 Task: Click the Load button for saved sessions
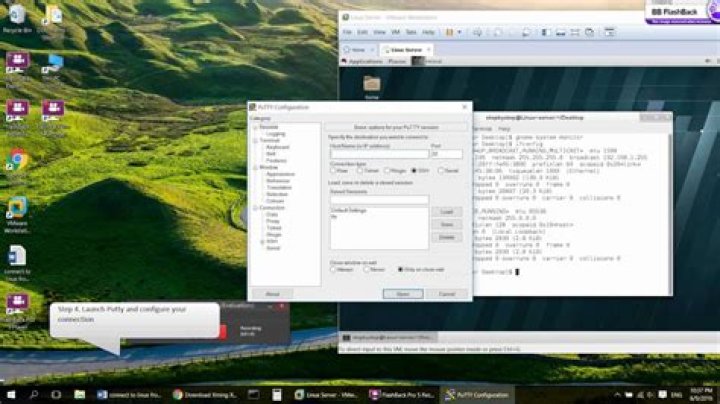point(447,212)
